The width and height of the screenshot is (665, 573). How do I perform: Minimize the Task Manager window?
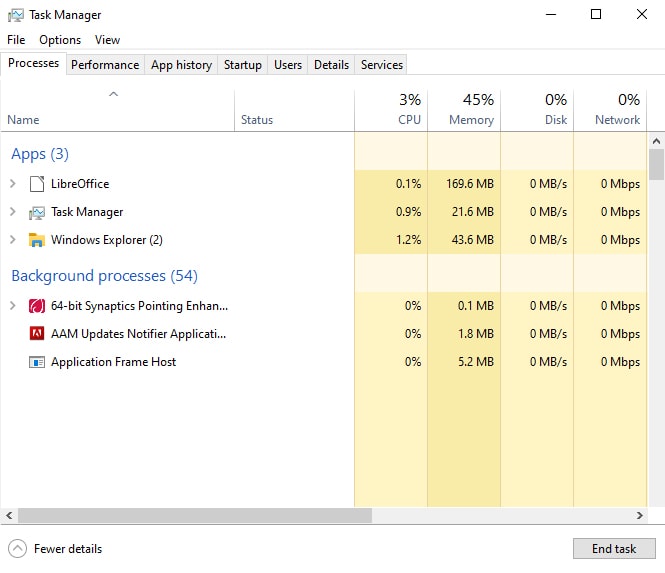click(x=550, y=14)
